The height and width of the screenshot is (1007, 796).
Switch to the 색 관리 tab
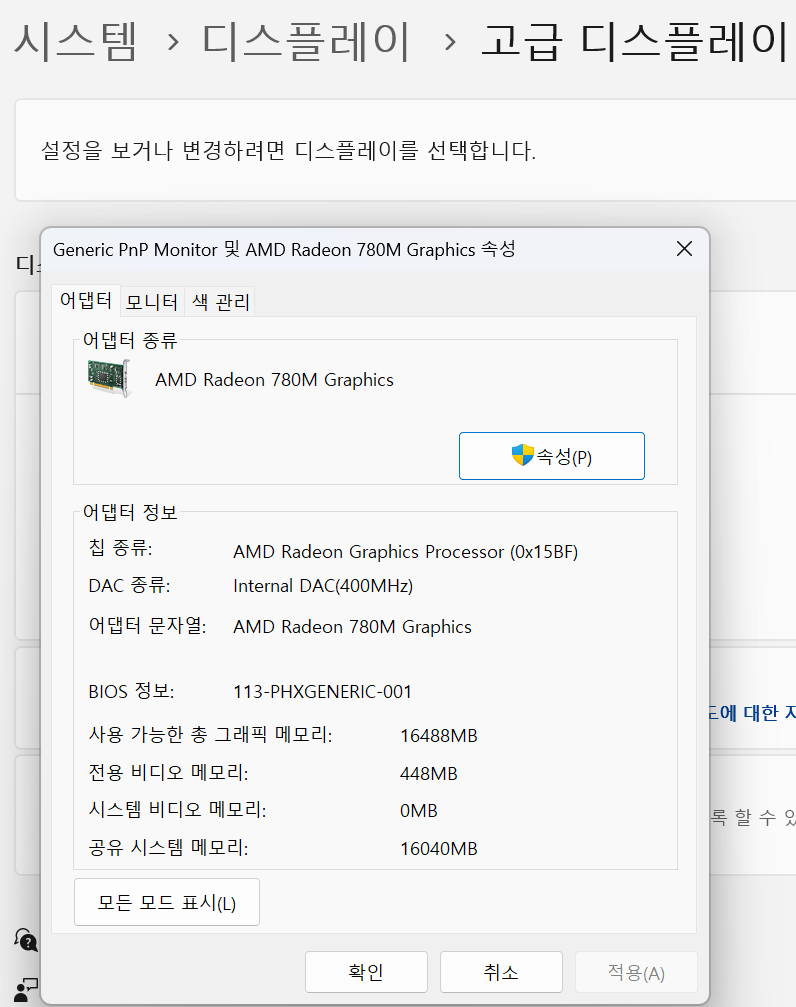[220, 302]
